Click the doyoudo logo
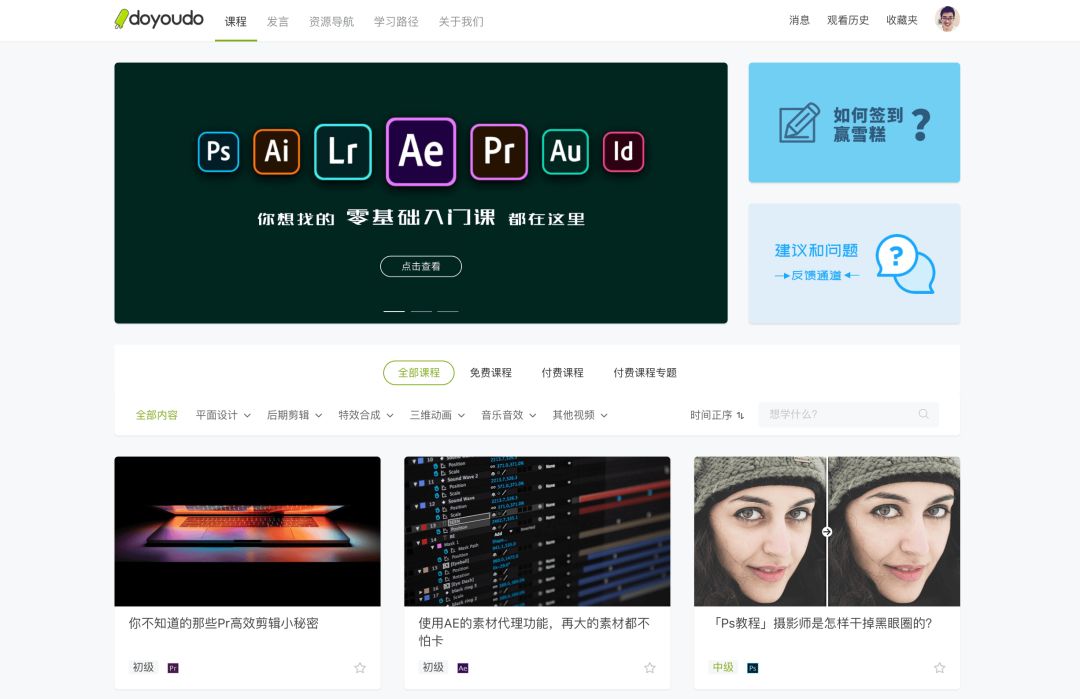 (x=159, y=19)
